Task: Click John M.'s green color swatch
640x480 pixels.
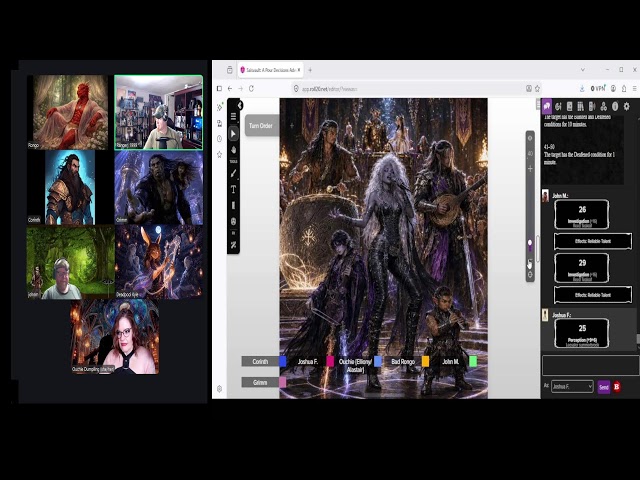Action: (x=473, y=361)
